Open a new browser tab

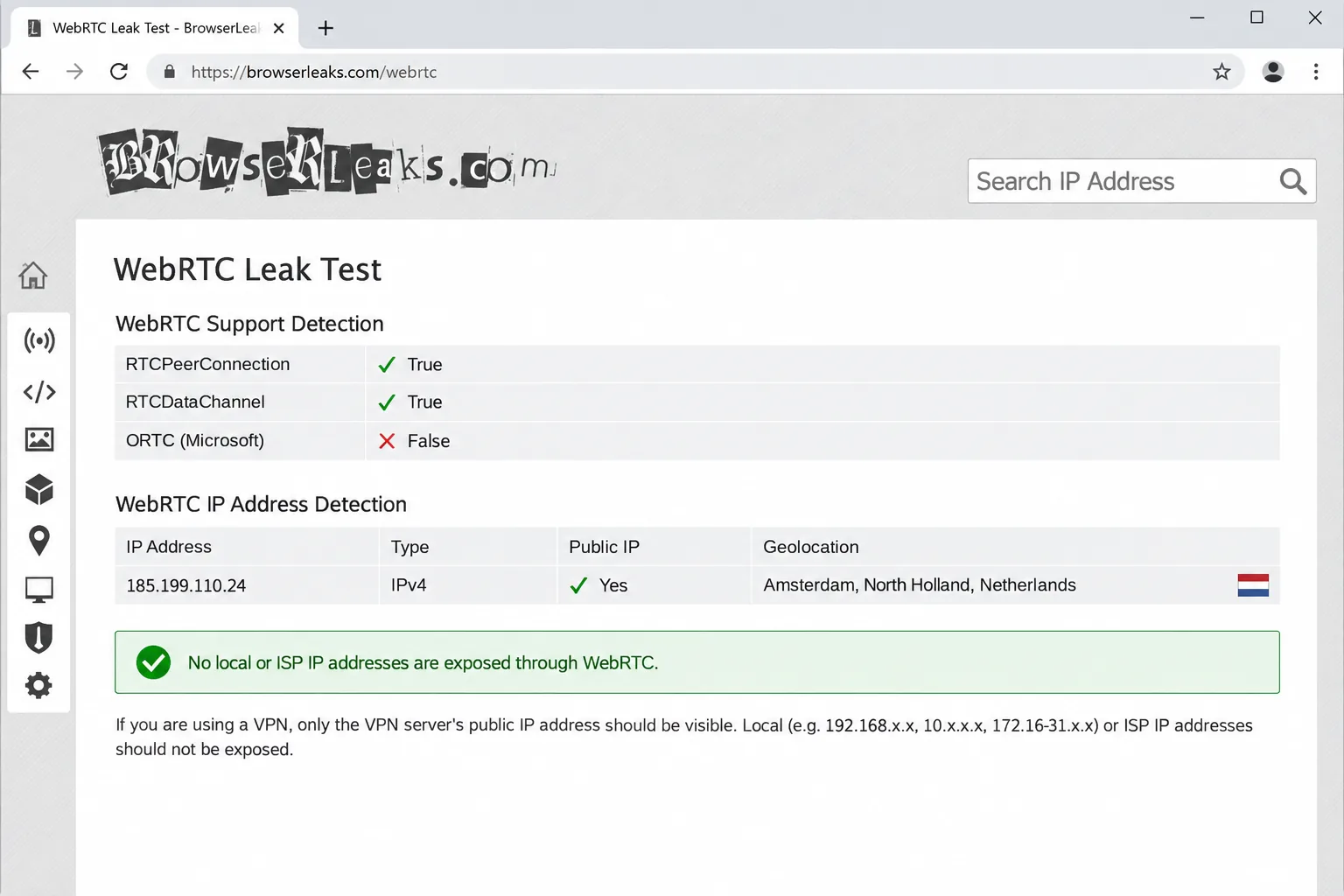(325, 28)
